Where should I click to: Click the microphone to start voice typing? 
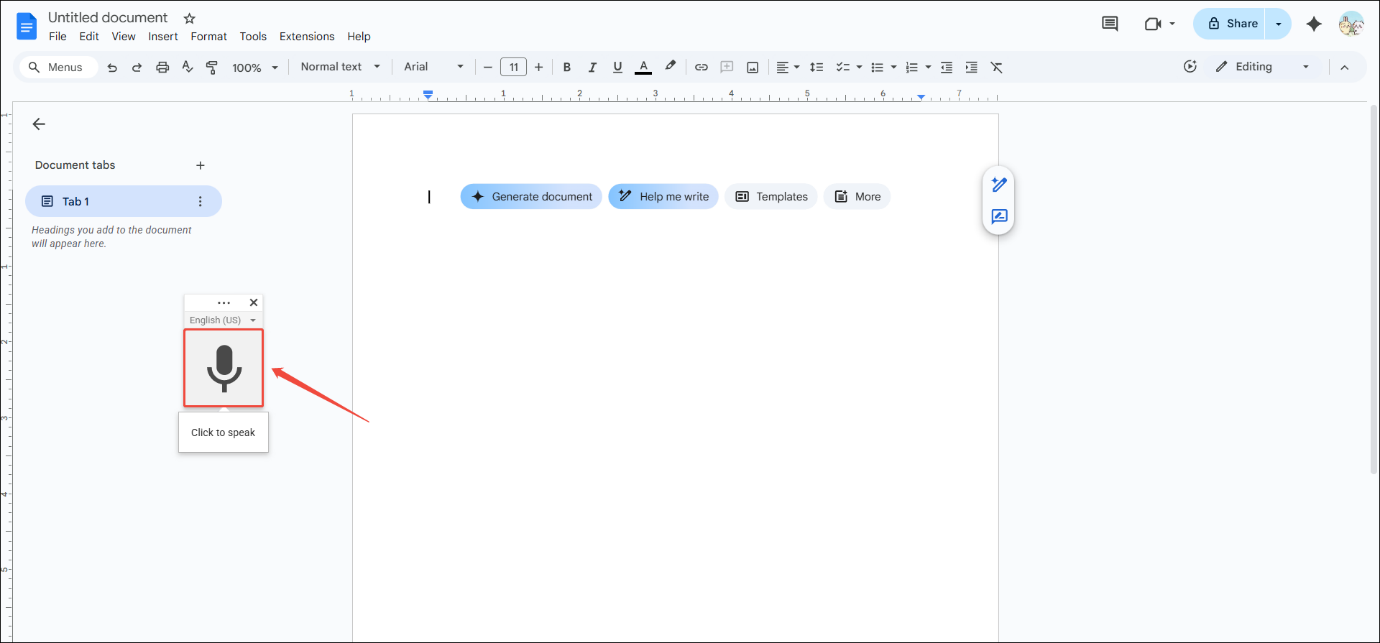click(x=223, y=368)
